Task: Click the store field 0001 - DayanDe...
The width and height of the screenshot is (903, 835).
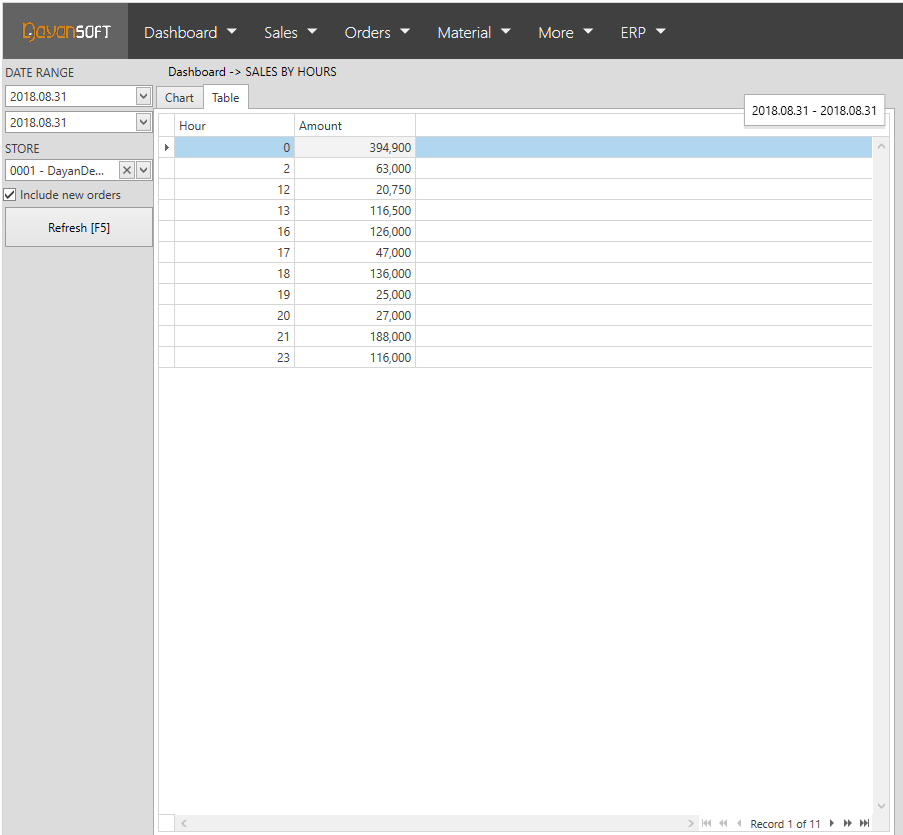Action: click(62, 170)
